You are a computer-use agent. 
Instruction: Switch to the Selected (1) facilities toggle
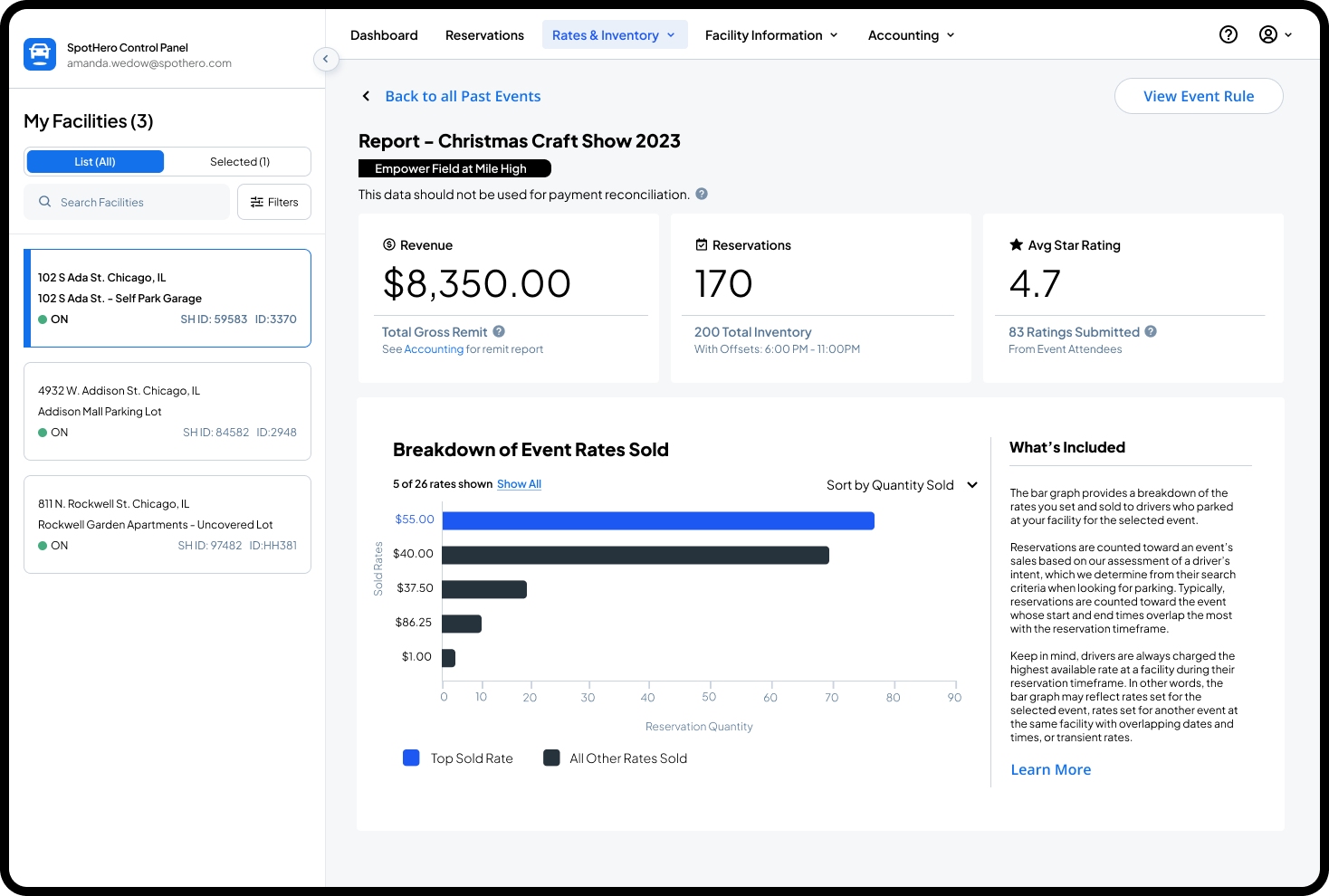click(x=240, y=161)
